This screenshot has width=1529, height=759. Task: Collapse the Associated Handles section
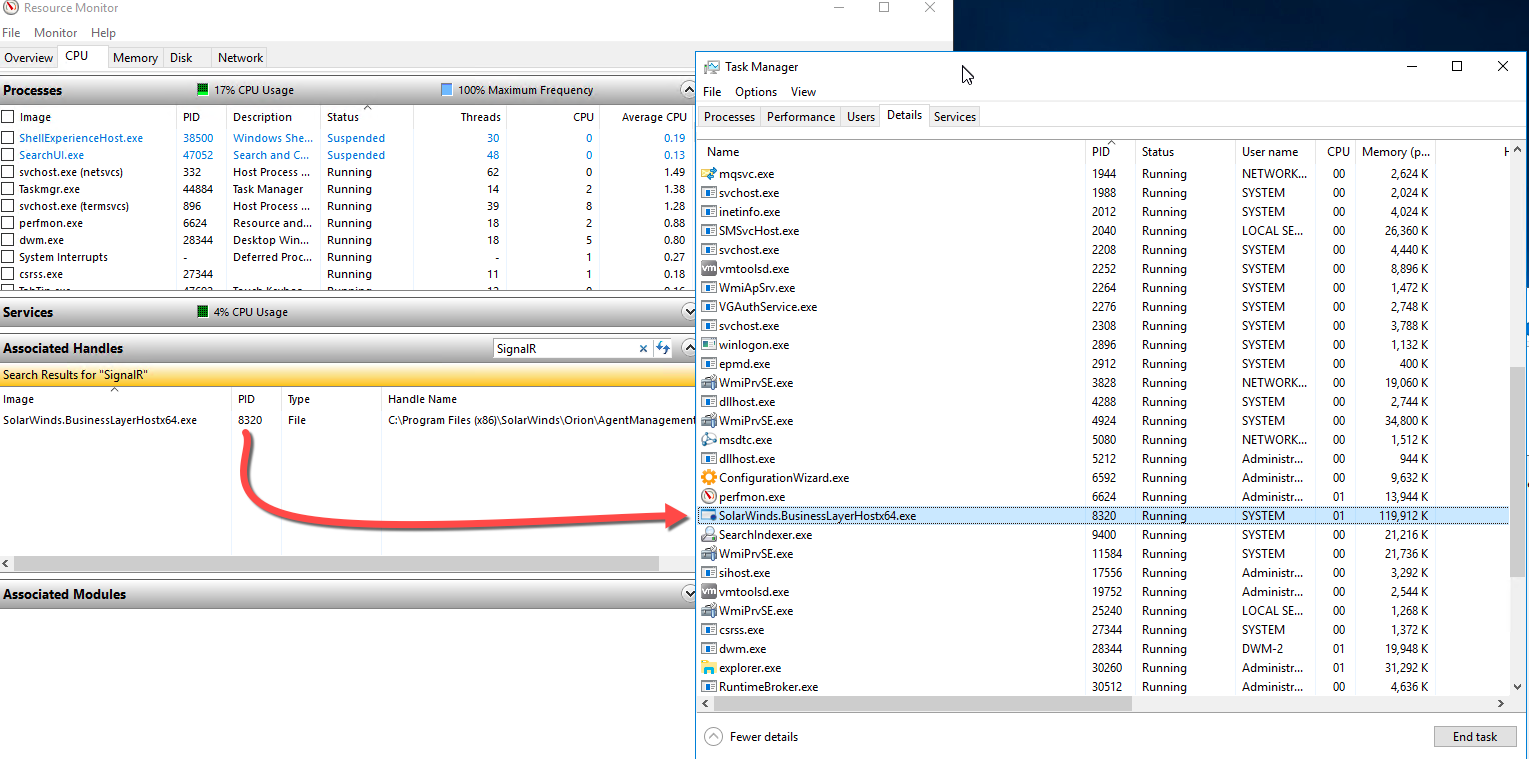coord(687,348)
